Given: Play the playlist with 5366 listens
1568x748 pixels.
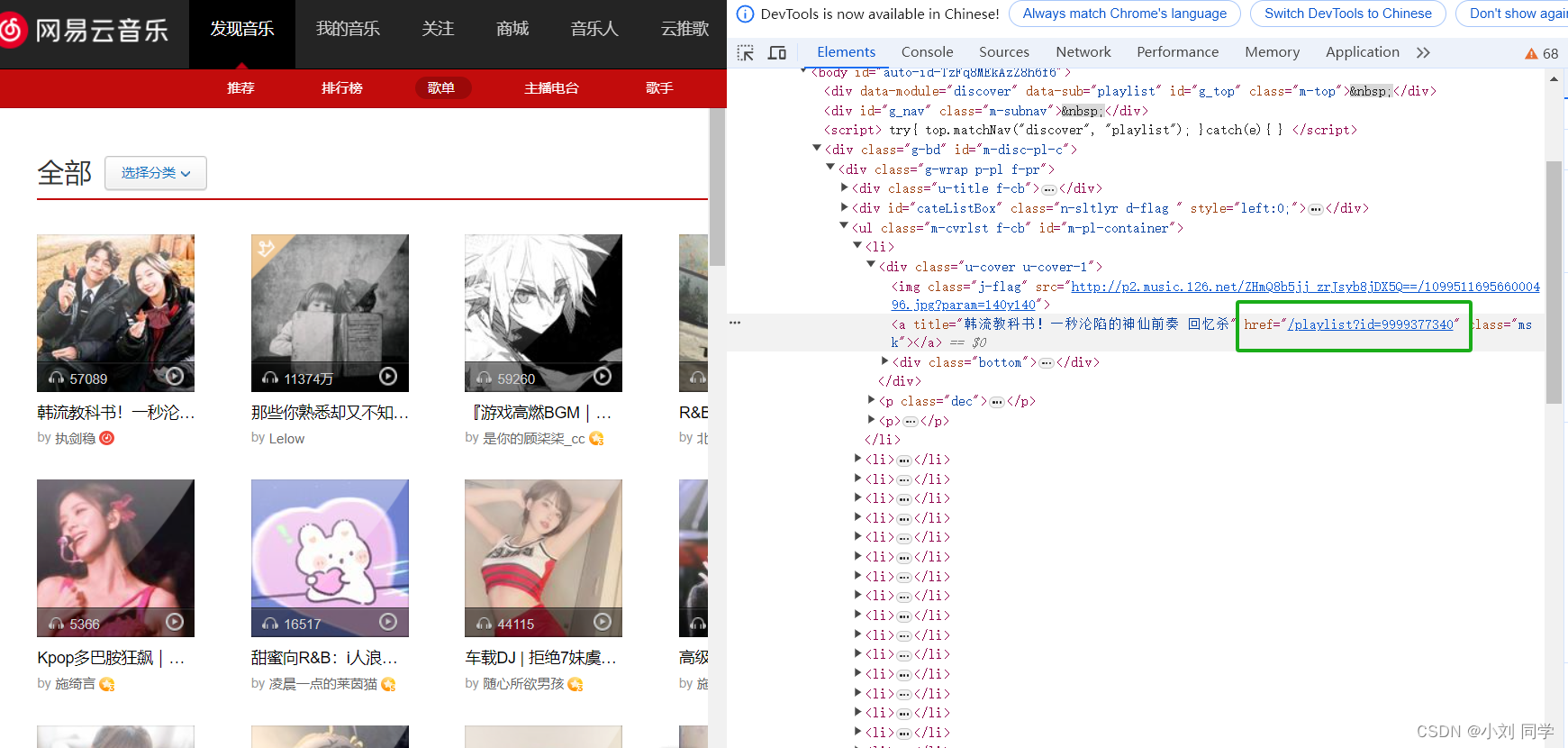Looking at the screenshot, I should 176,622.
